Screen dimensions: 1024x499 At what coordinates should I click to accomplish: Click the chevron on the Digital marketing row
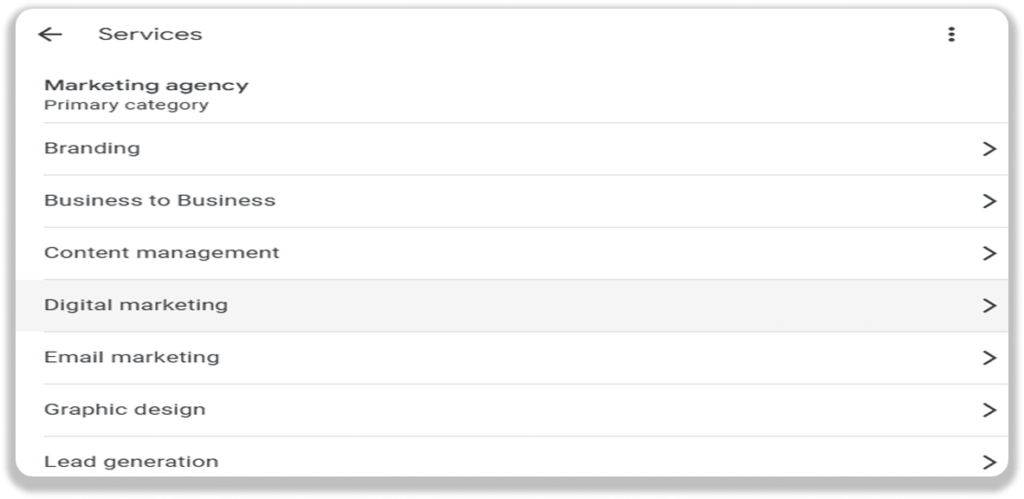click(989, 306)
